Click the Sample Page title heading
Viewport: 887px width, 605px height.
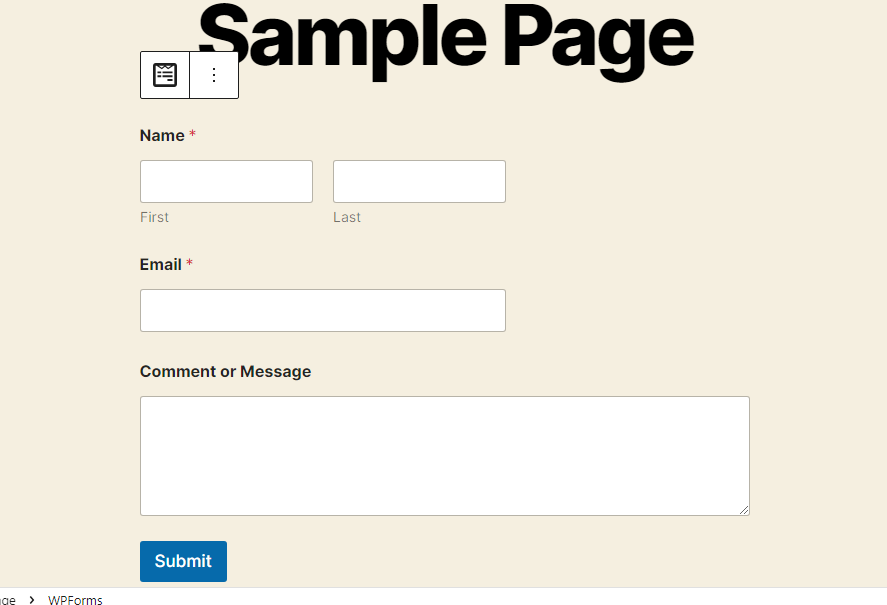[x=446, y=40]
